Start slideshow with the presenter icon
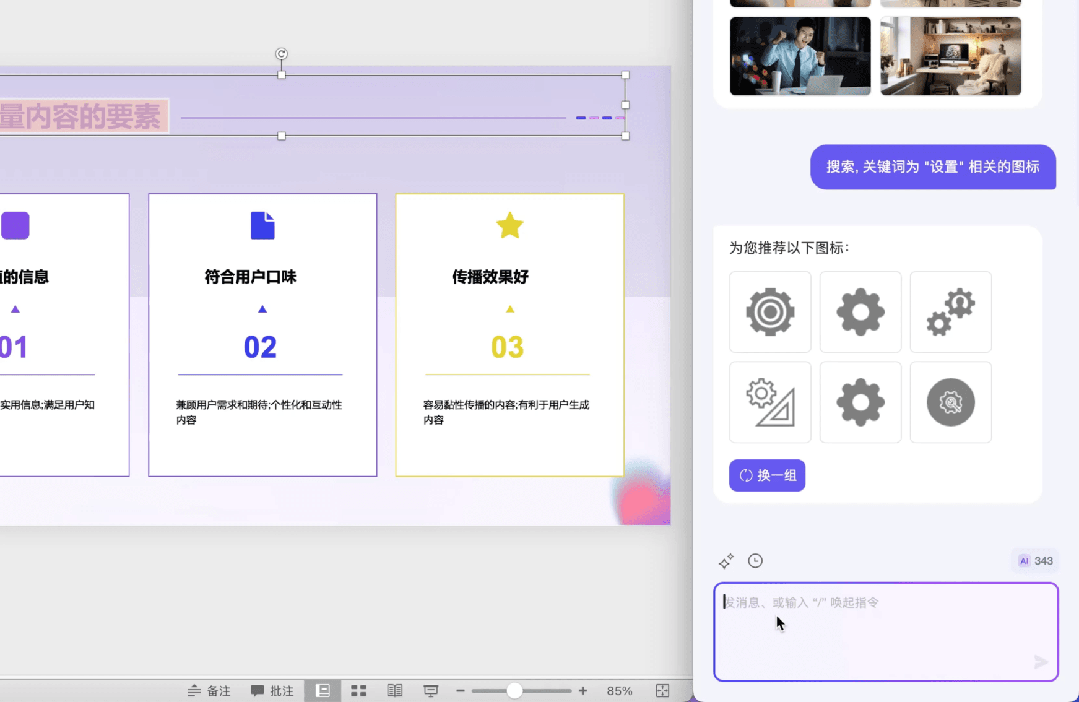 pos(430,690)
